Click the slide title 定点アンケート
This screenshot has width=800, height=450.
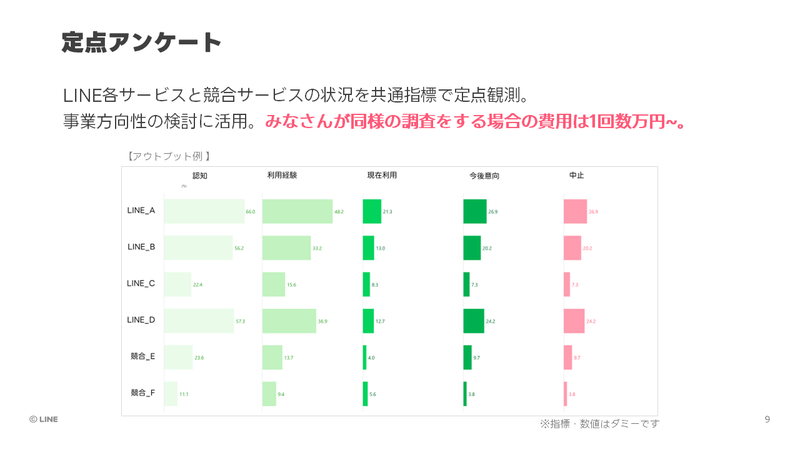(141, 42)
